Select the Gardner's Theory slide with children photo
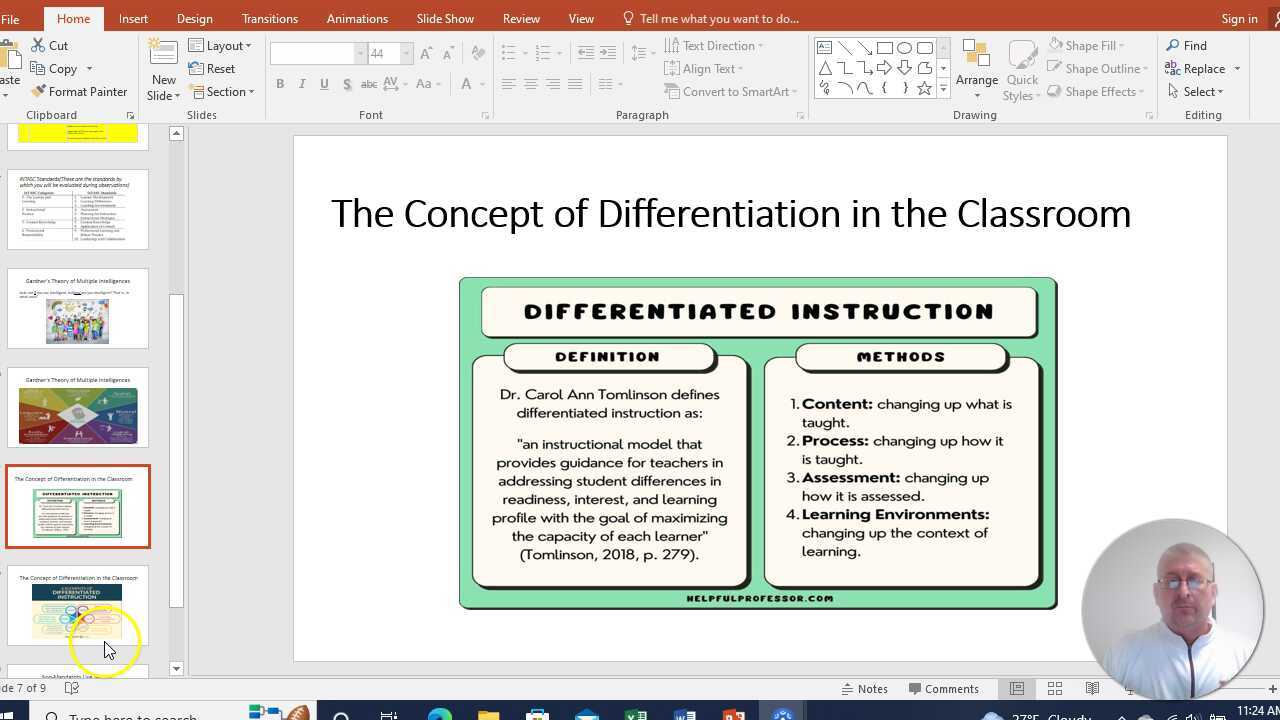The height and width of the screenshot is (720, 1280). [x=78, y=309]
